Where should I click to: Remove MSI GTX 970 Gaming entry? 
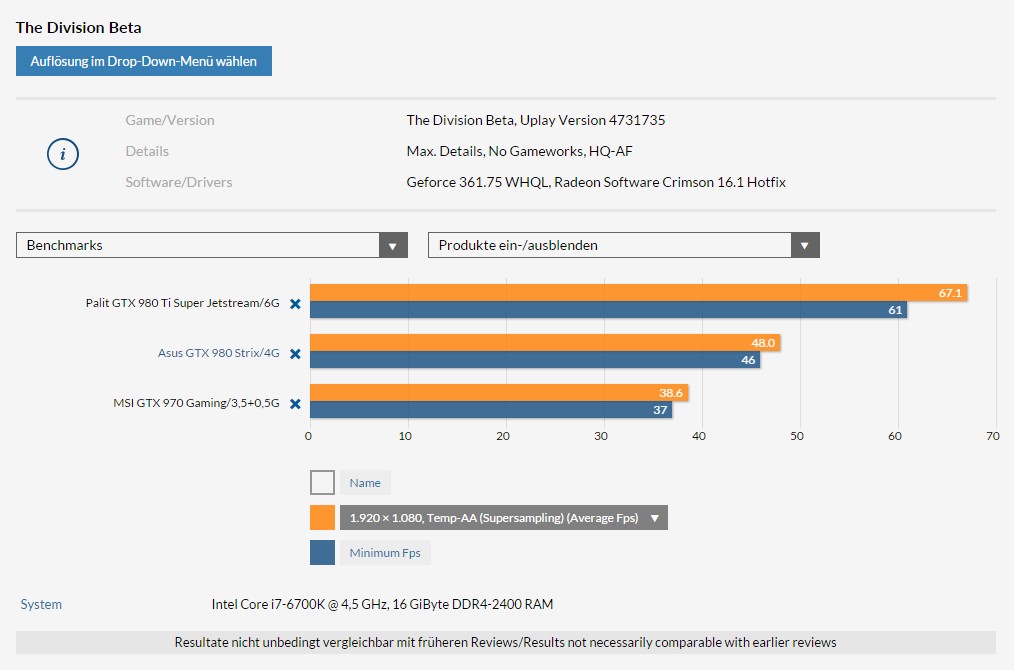click(295, 404)
